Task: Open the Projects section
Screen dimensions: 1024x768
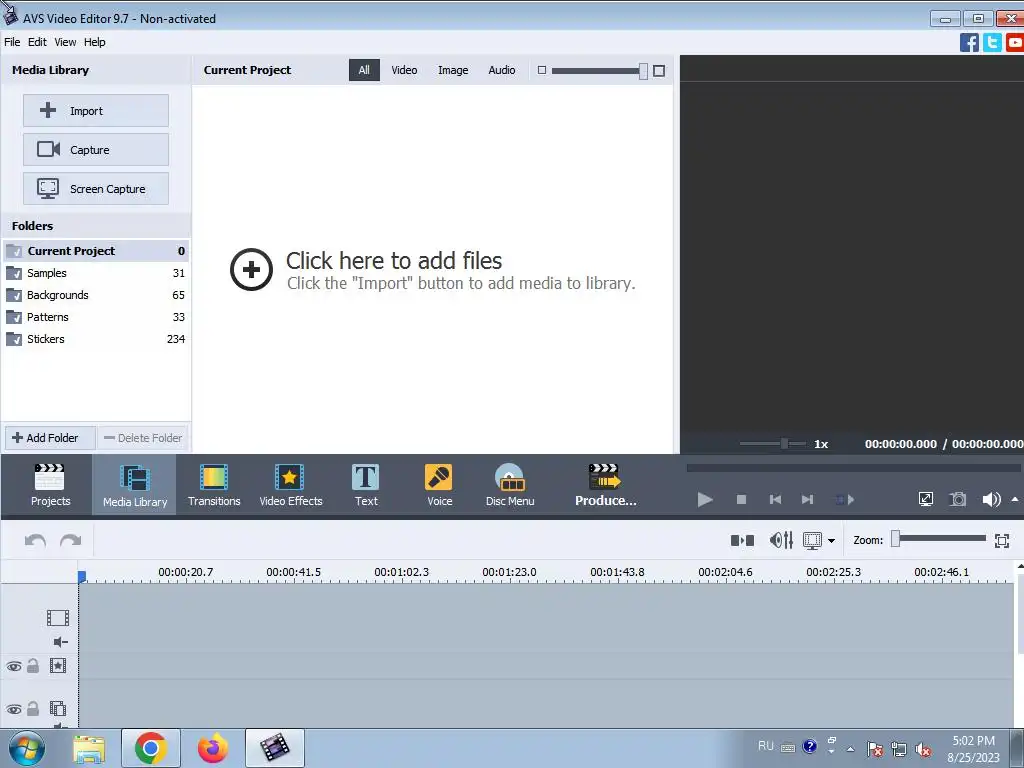Action: coord(50,485)
